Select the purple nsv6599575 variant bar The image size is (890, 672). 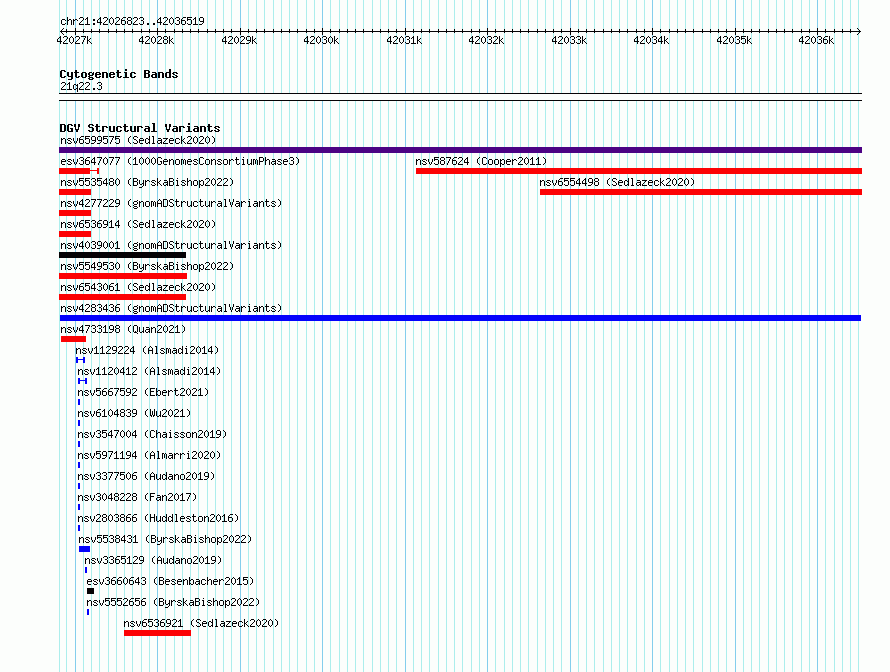tap(460, 150)
